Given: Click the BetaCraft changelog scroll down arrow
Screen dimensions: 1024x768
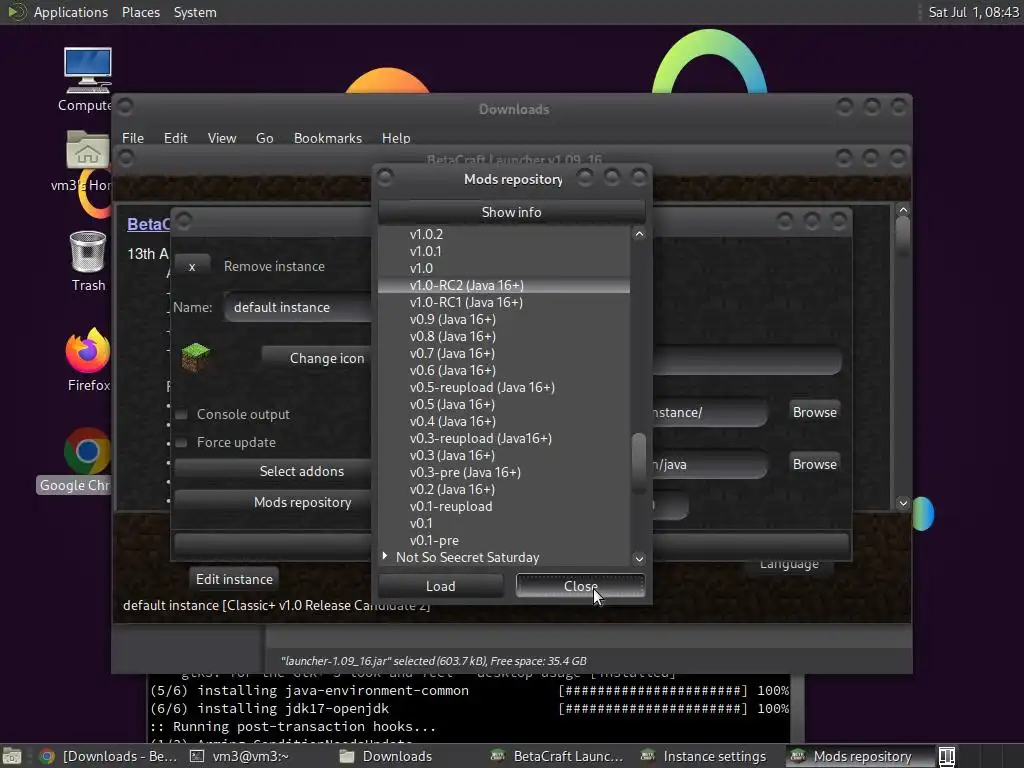Looking at the screenshot, I should pyautogui.click(x=903, y=503).
